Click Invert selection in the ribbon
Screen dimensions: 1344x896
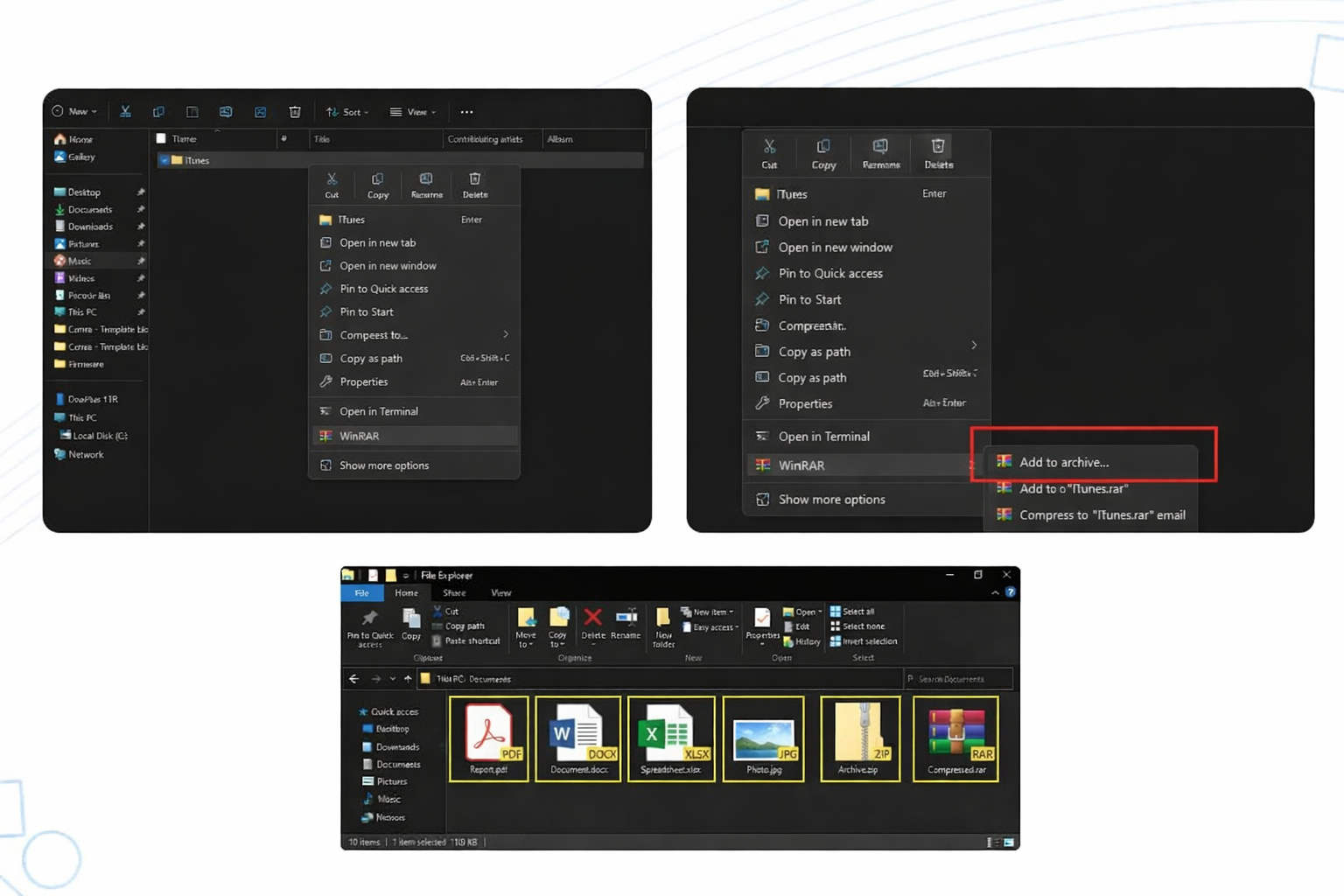point(863,641)
